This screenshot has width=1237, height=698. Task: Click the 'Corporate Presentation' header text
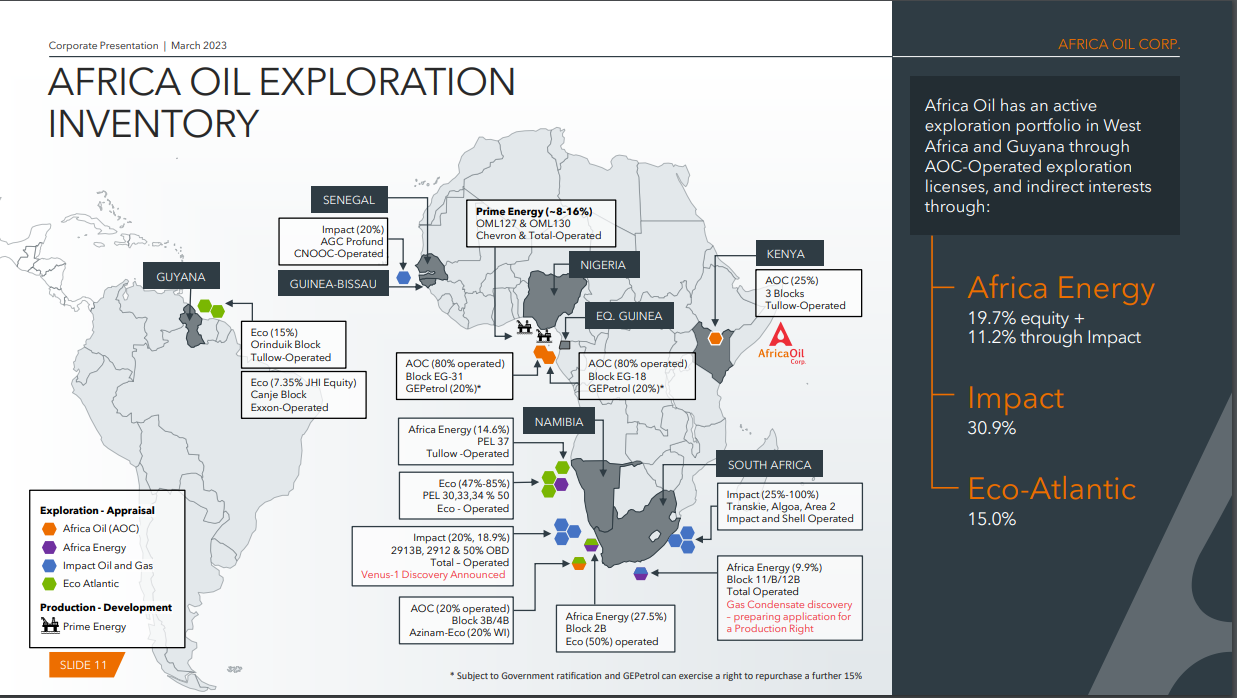pyautogui.click(x=104, y=45)
